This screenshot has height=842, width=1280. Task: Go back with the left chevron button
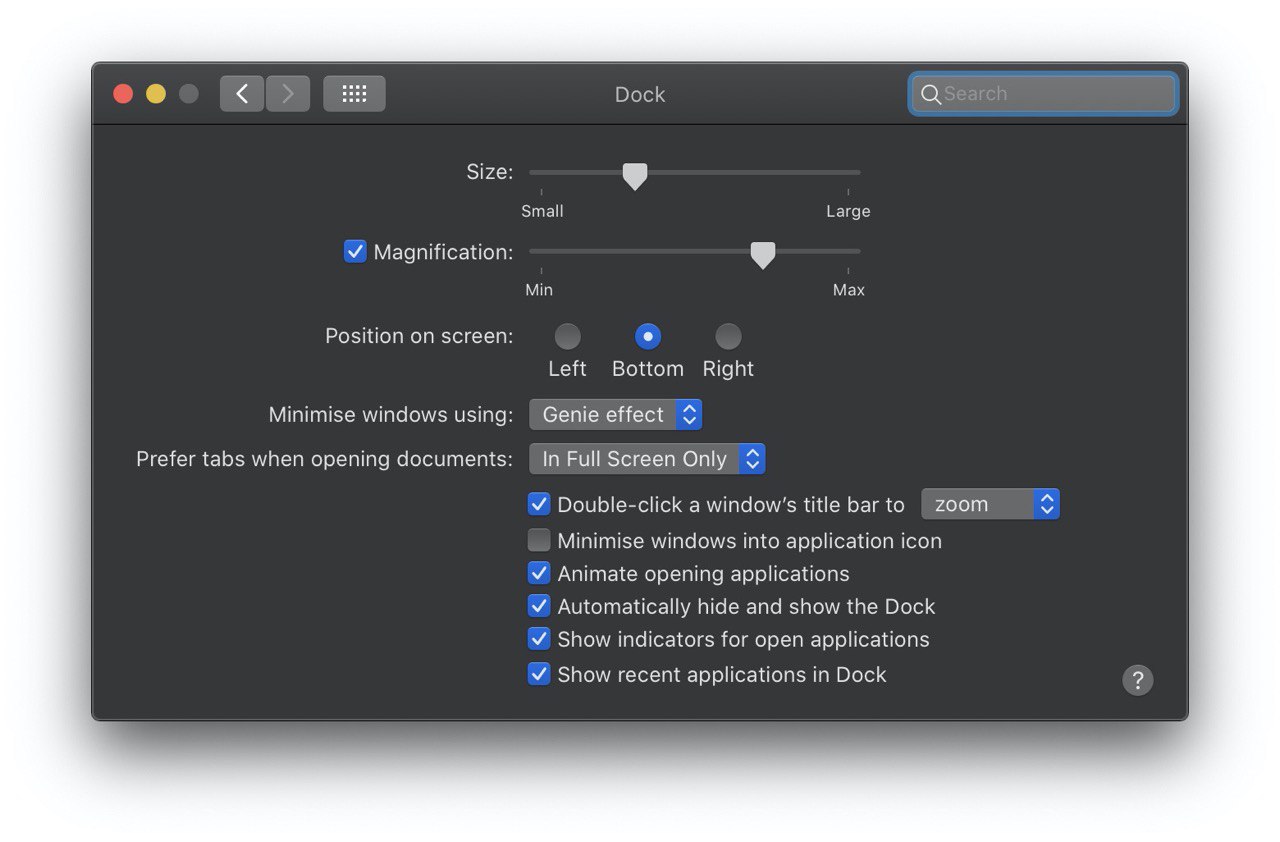pyautogui.click(x=242, y=94)
